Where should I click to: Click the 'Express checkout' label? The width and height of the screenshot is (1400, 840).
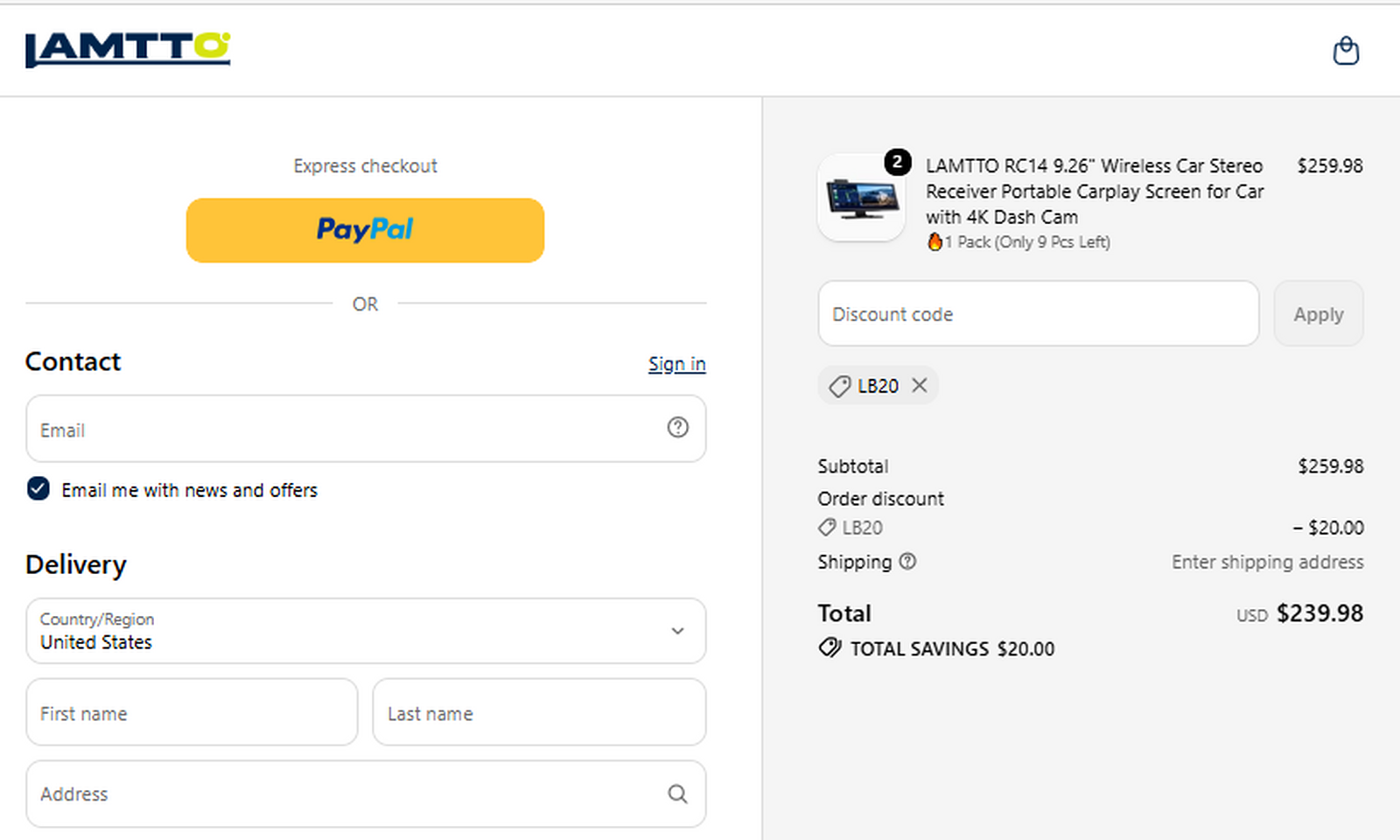click(365, 166)
